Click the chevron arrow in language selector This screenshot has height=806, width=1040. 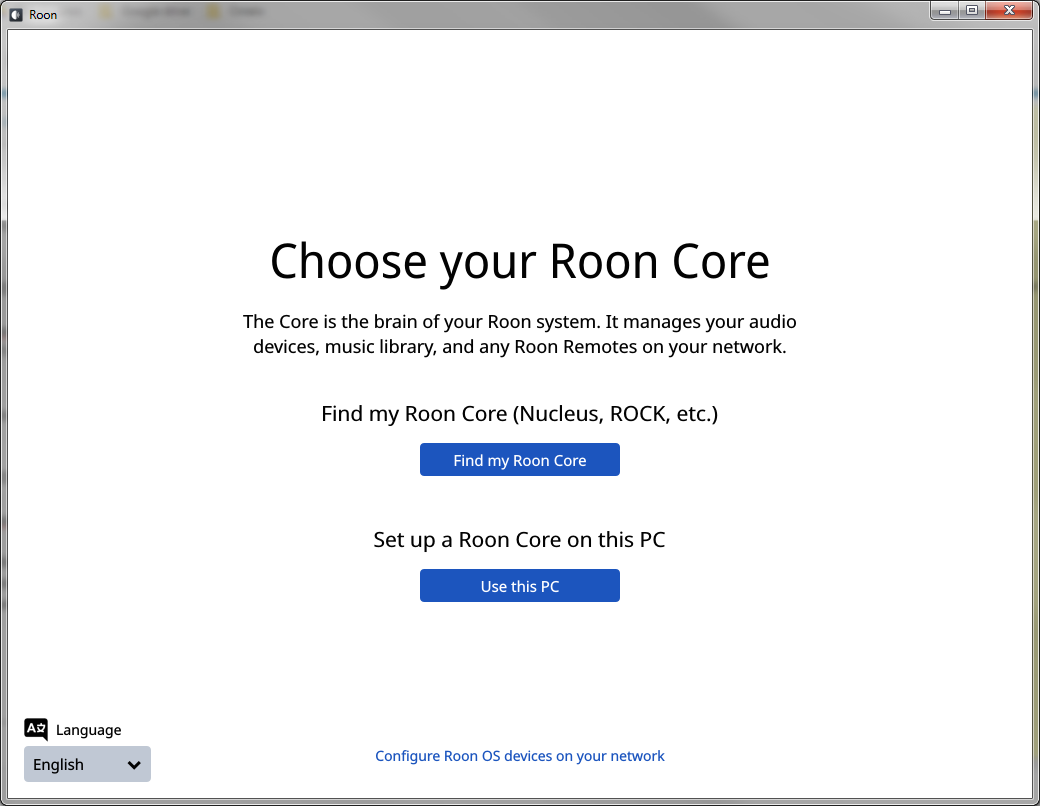(x=134, y=765)
